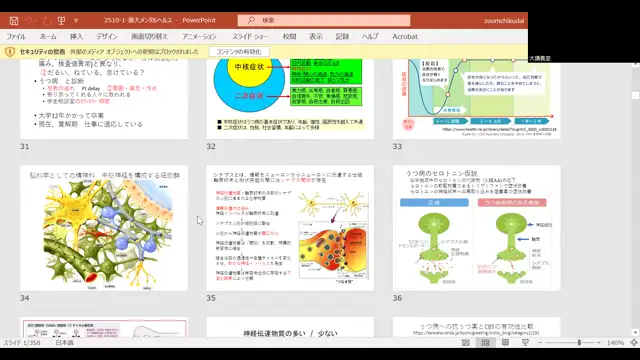Click the Slide Sorter view icon
The image size is (640, 360).
coord(485,343)
